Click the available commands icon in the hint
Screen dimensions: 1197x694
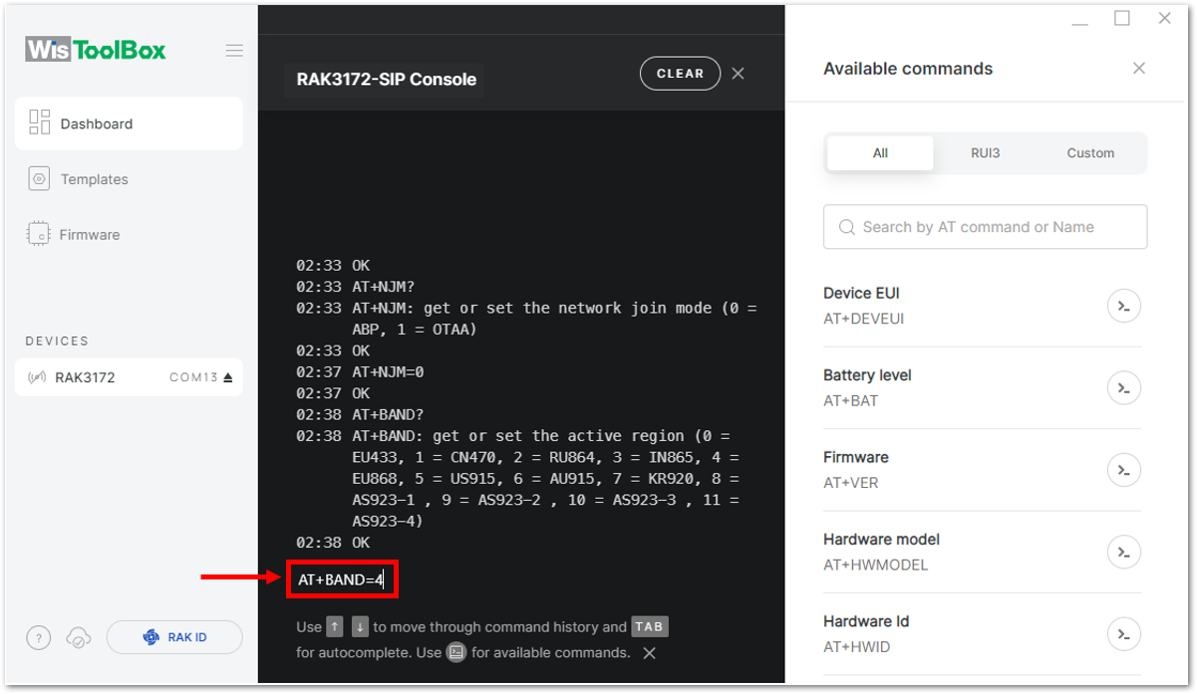[457, 653]
